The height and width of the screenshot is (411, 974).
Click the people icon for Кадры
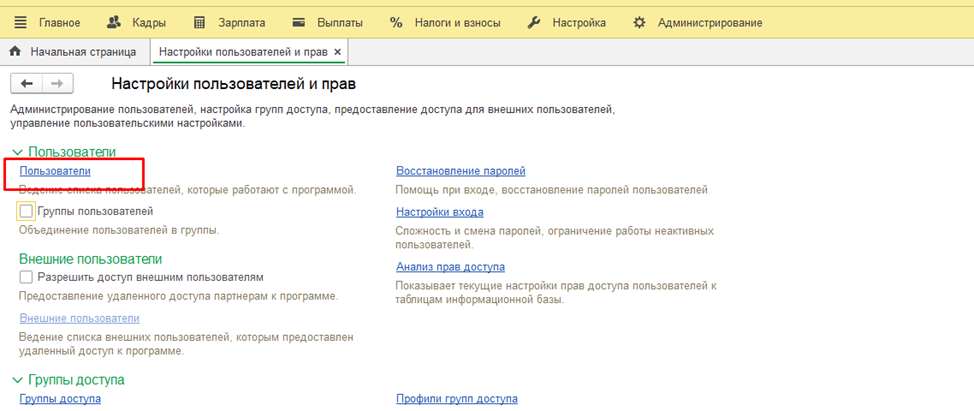(x=113, y=22)
